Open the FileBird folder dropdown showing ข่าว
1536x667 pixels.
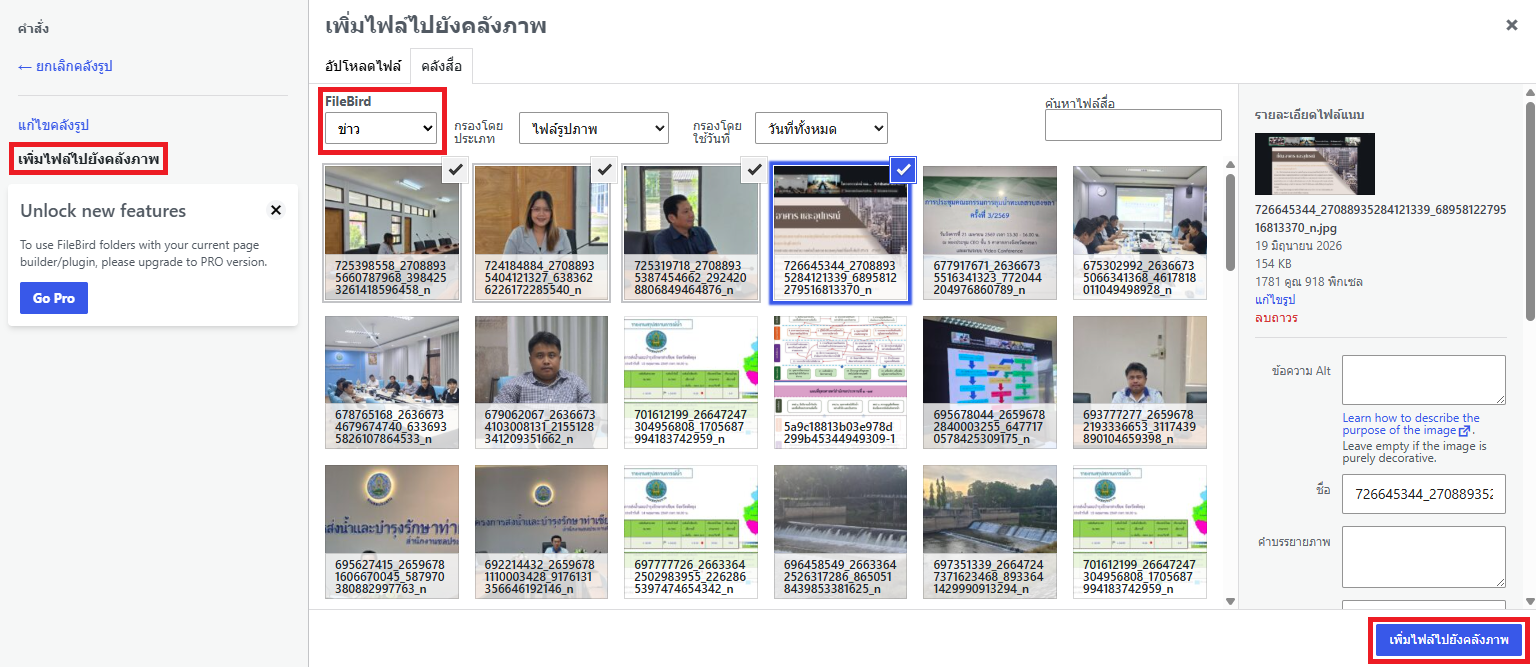coord(381,128)
